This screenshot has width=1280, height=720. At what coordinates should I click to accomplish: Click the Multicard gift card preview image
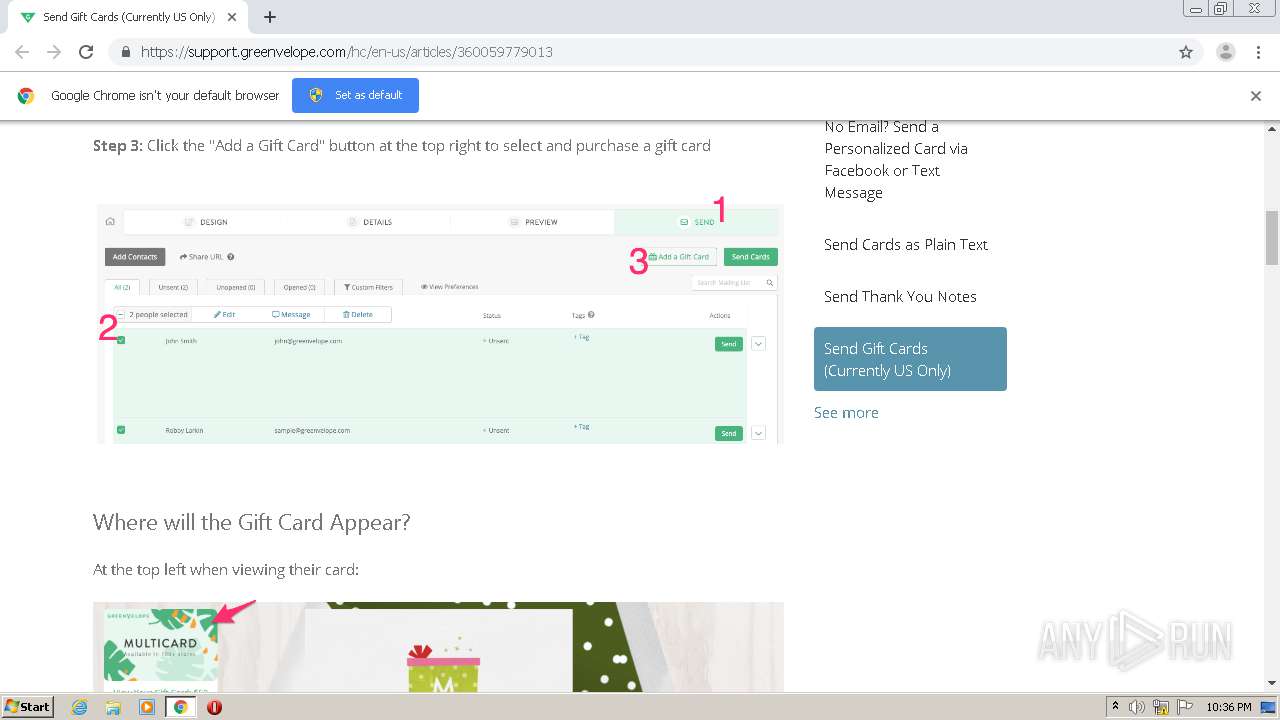[x=161, y=645]
